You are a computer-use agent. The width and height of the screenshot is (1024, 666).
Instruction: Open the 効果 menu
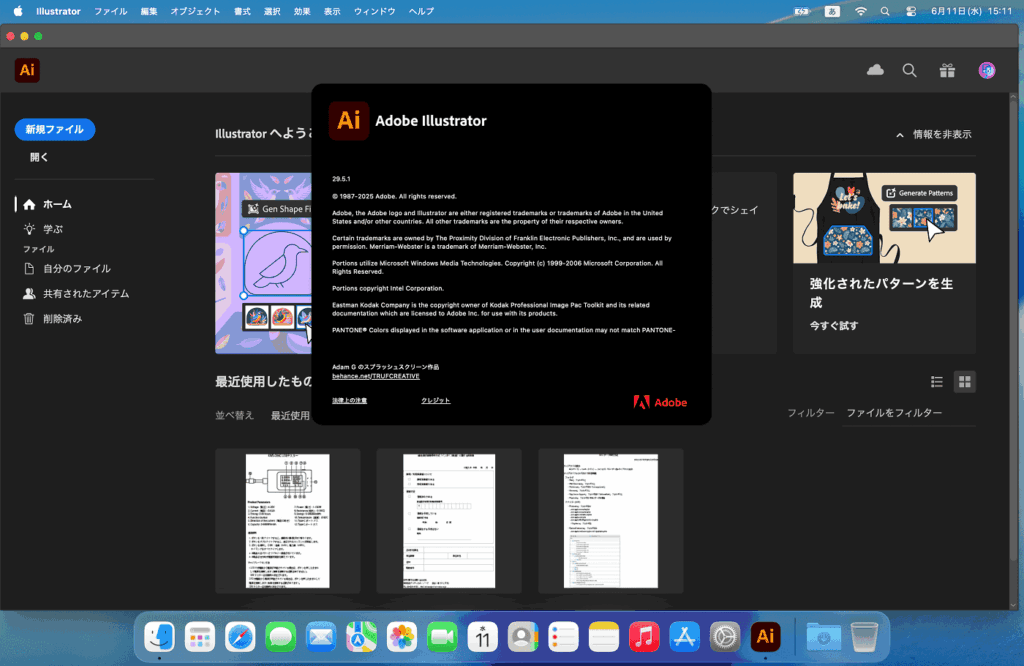point(302,11)
